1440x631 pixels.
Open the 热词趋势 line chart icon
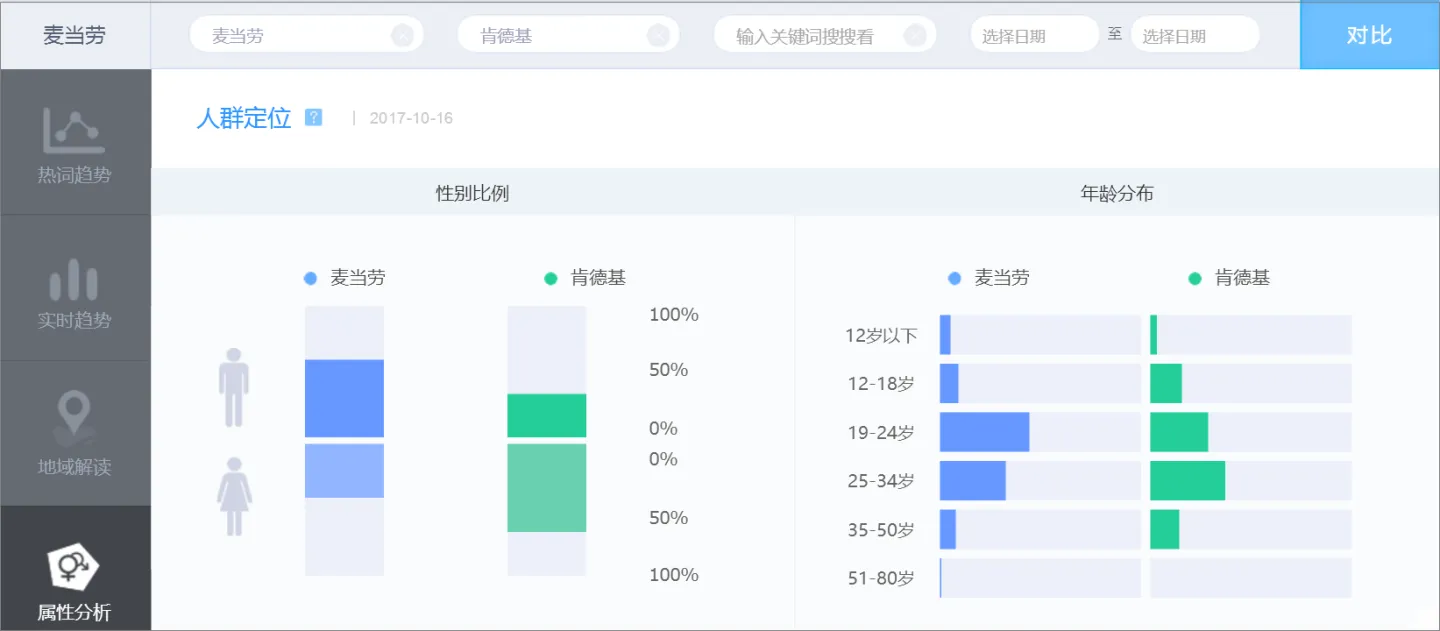[74, 130]
